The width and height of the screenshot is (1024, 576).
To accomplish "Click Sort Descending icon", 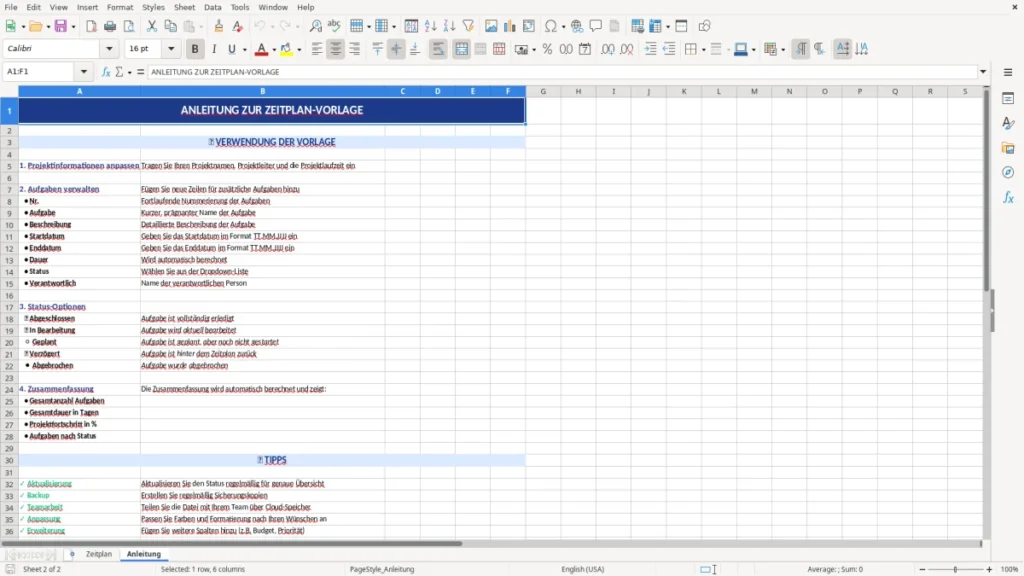I will (x=449, y=26).
